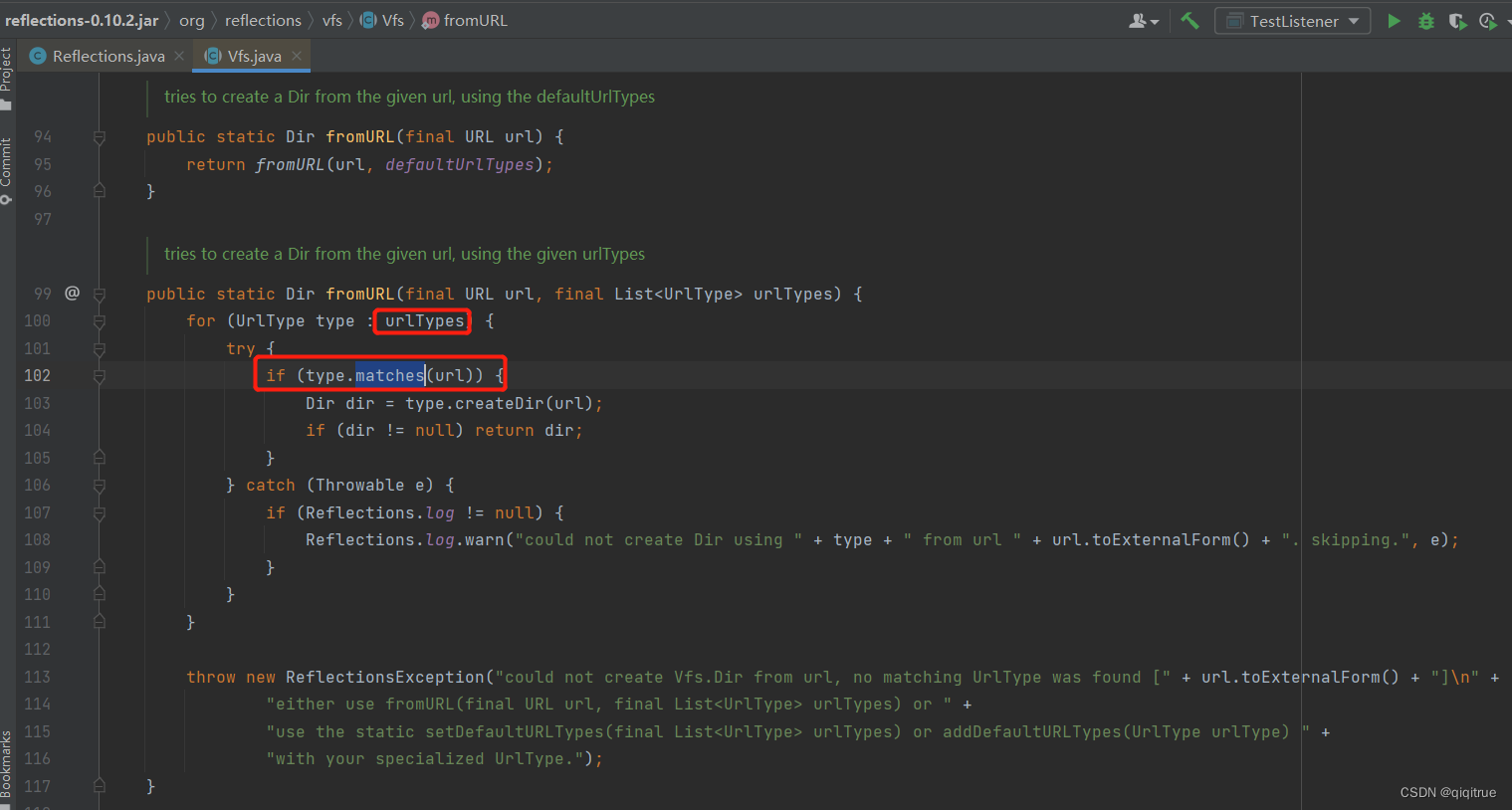Image resolution: width=1512 pixels, height=810 pixels.
Task: Click the Java file icon on Vfs.java tab
Action: pos(210,56)
